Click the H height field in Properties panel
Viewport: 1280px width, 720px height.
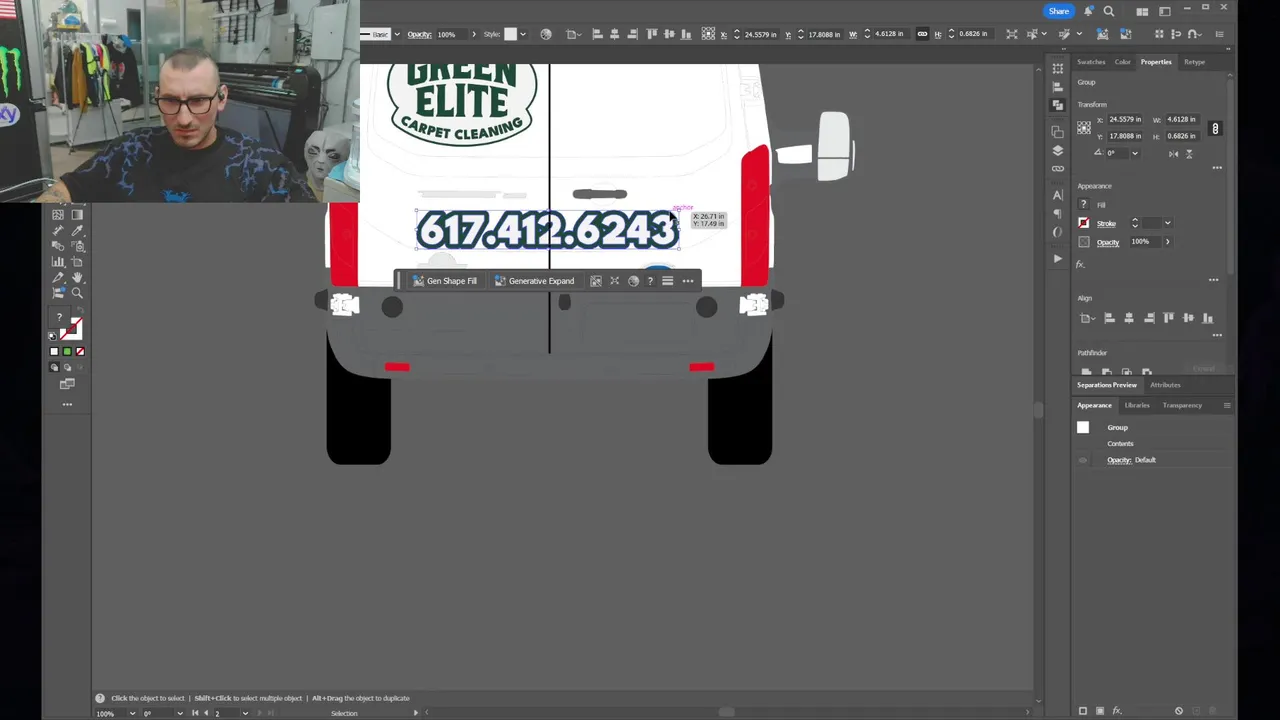point(1182,136)
